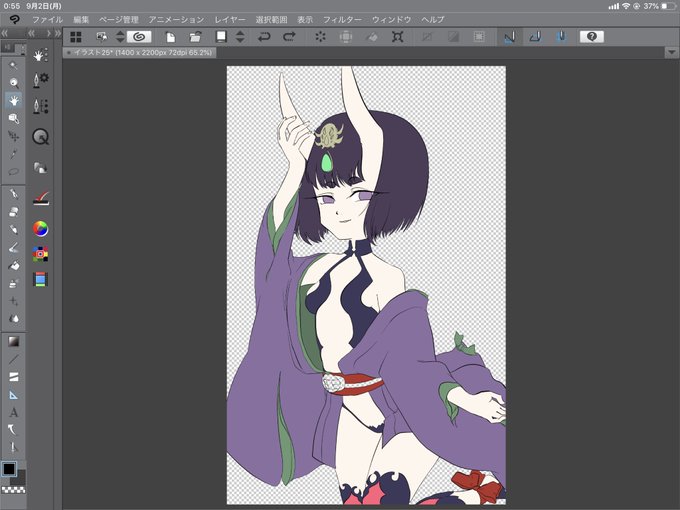Screen dimensions: 680x510
Task: Collapse sub palette with second double-left chevron
Action: pos(31,33)
